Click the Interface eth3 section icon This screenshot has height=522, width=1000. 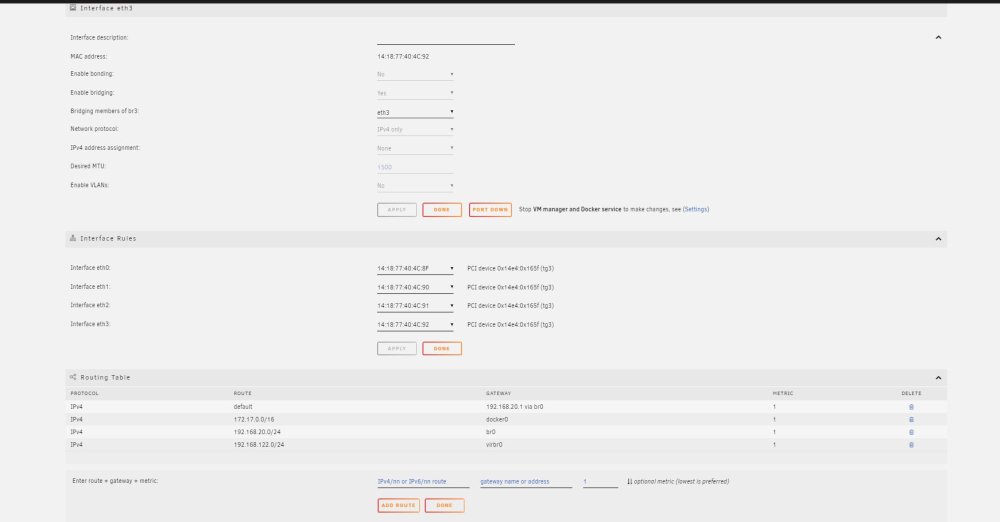[x=73, y=8]
